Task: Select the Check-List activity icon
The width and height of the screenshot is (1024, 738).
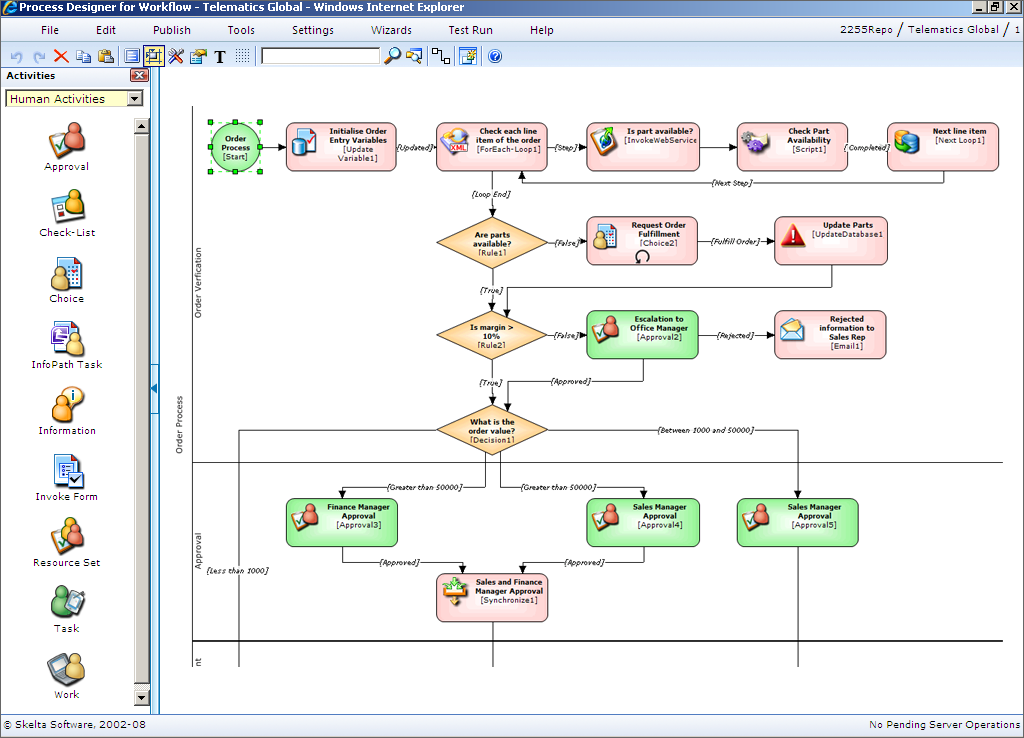Action: tap(67, 207)
